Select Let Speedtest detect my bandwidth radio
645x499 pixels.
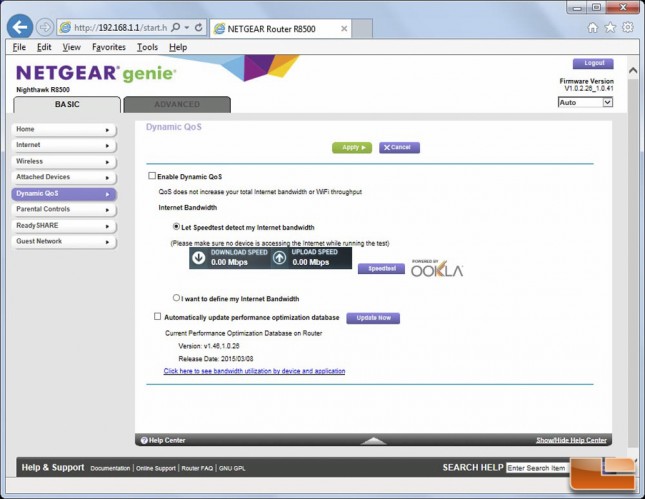tap(176, 226)
